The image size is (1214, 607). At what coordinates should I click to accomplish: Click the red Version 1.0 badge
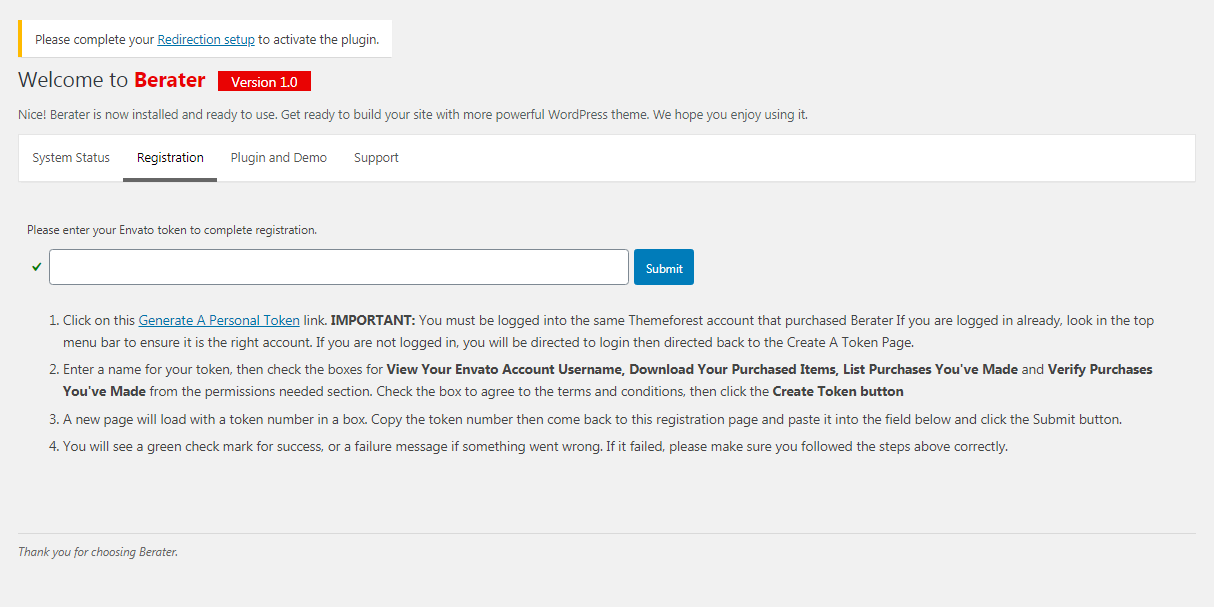pos(264,82)
